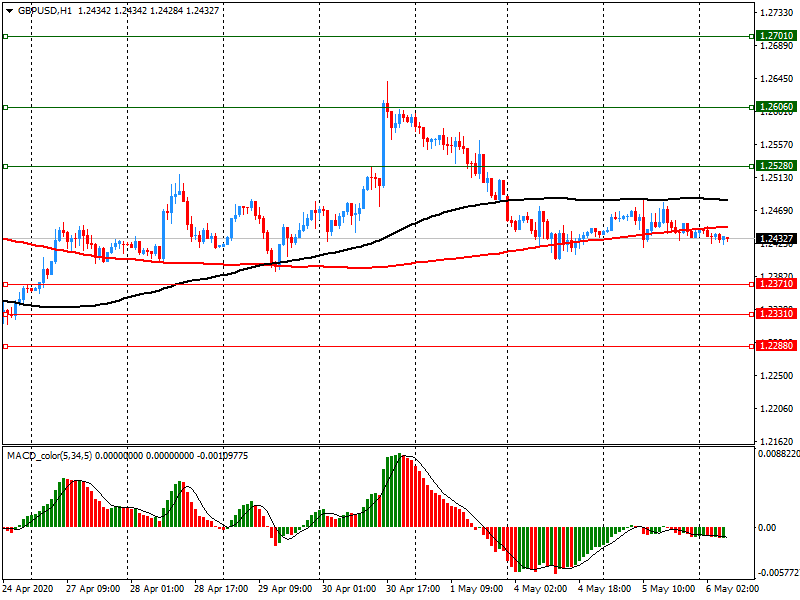This screenshot has height=600, width=800.
Task: Click the 28 Apr 01:00 time label
Action: point(157,589)
